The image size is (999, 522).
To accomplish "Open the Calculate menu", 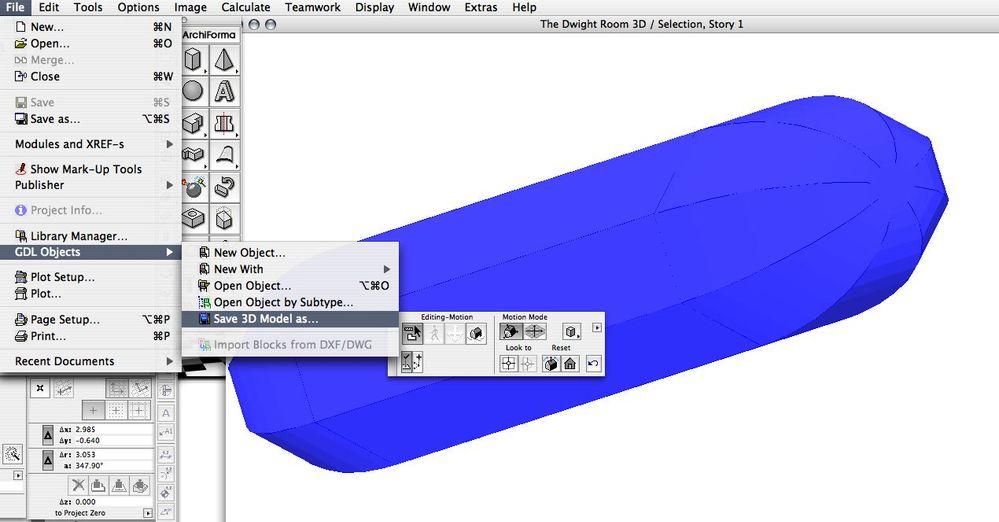I will [246, 7].
